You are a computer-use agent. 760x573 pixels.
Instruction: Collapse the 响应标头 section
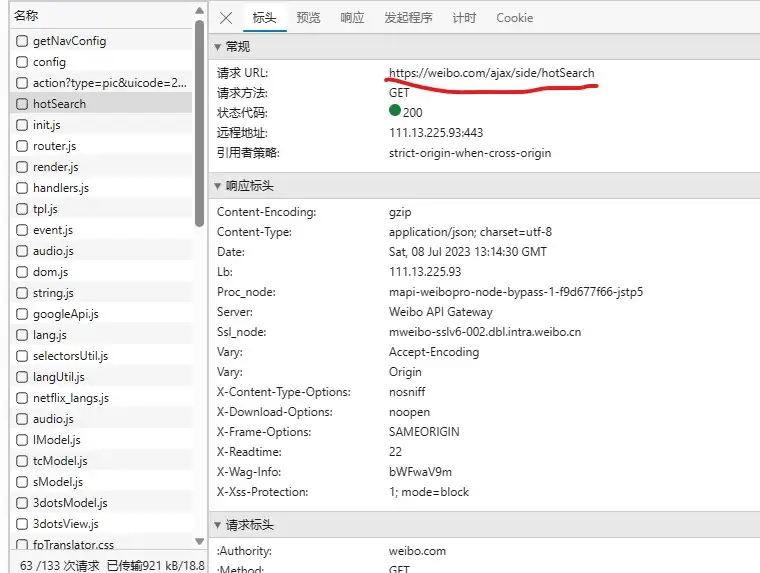[218, 186]
